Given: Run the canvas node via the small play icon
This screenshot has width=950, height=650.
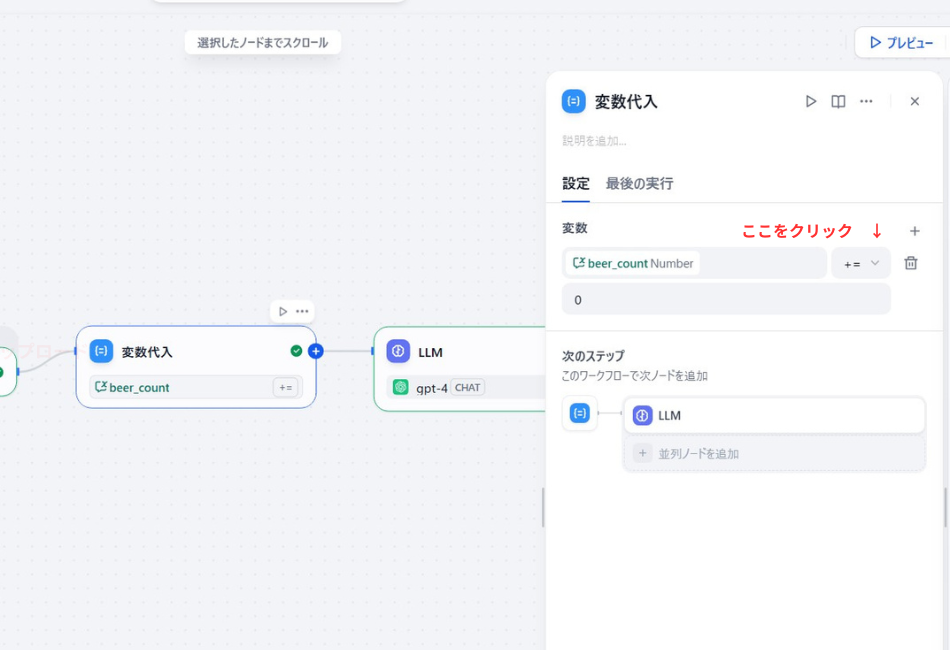Looking at the screenshot, I should (x=283, y=311).
